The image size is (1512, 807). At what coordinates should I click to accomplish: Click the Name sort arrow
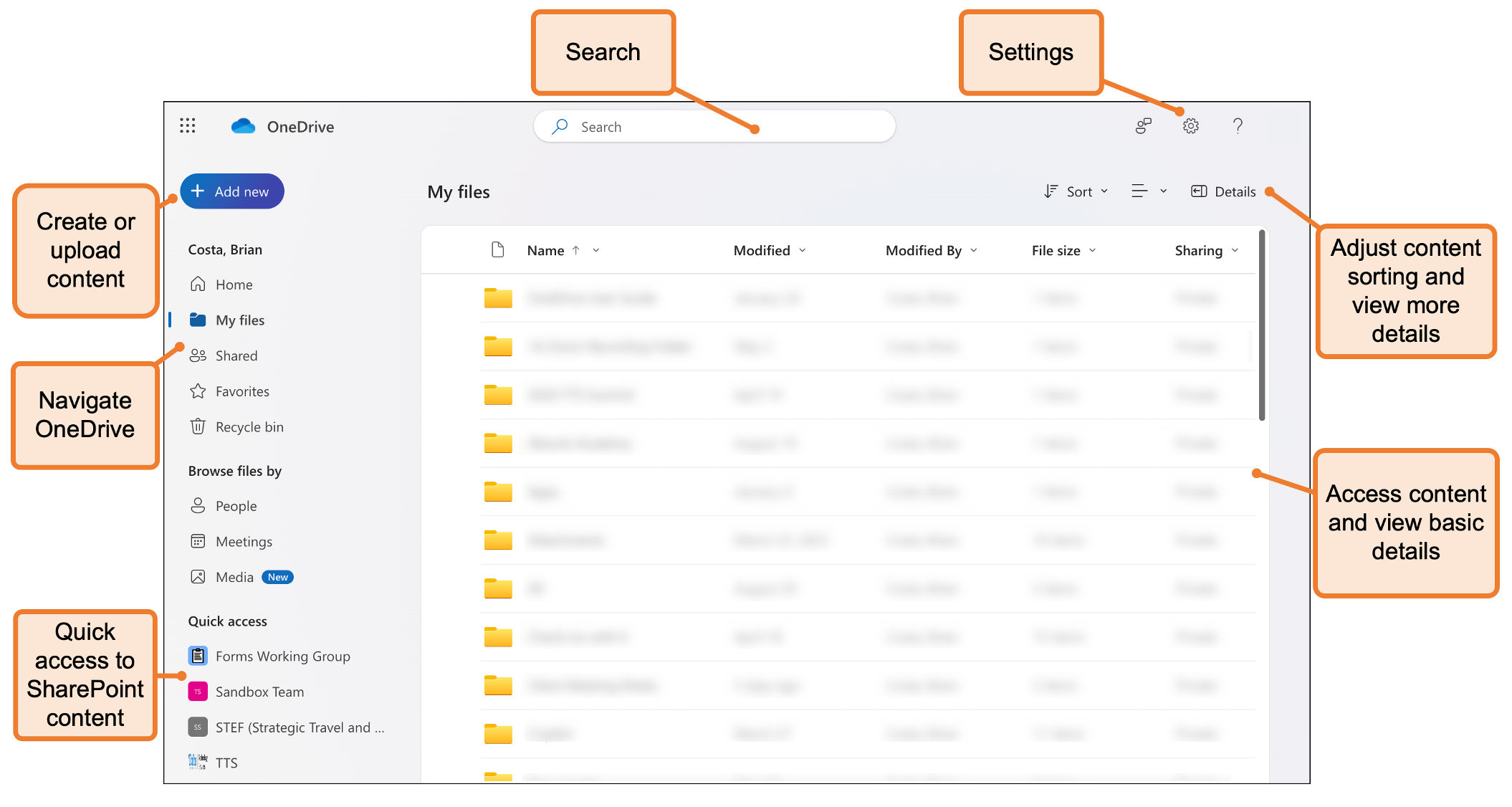click(x=575, y=250)
